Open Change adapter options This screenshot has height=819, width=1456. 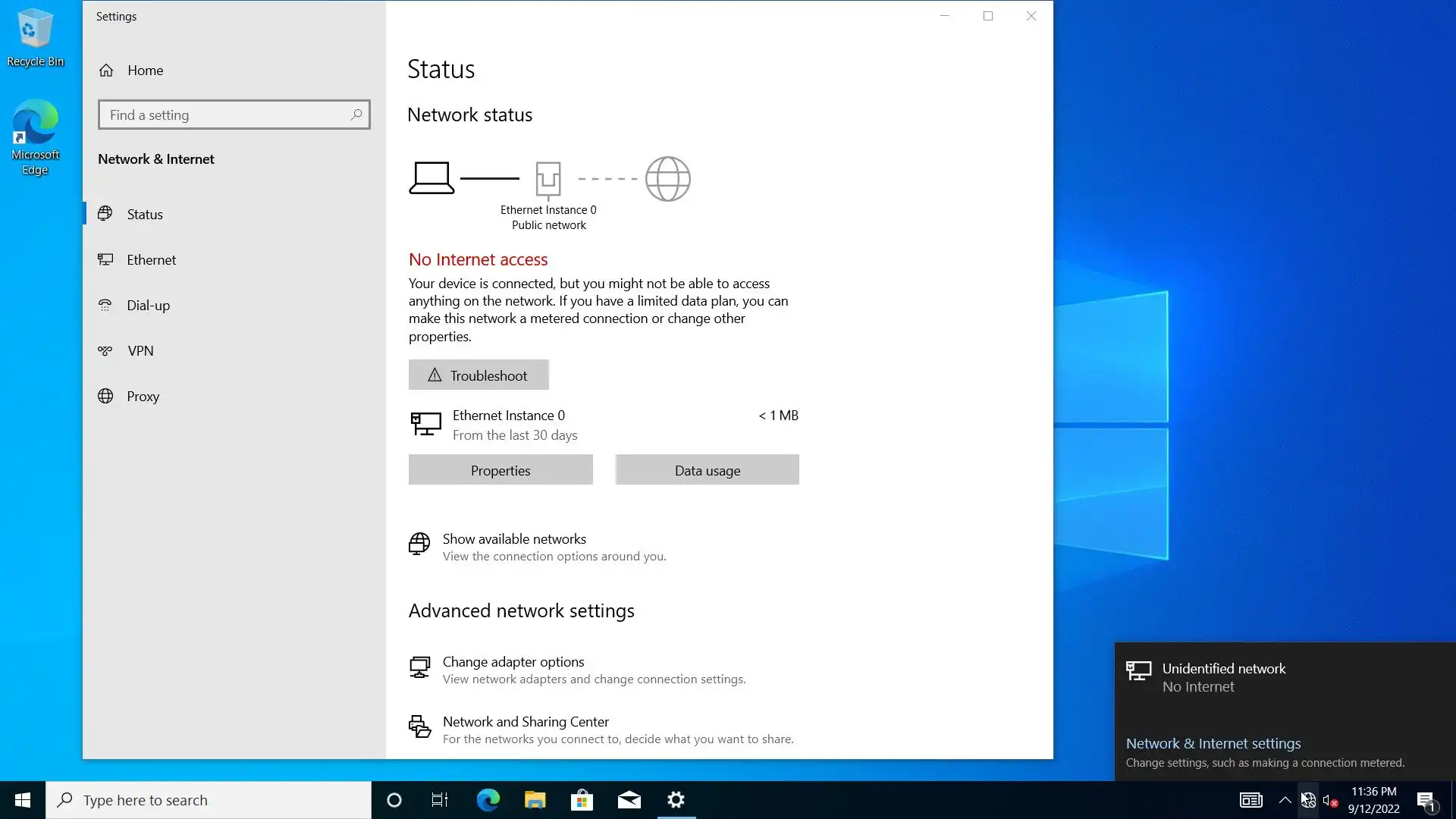tap(513, 662)
